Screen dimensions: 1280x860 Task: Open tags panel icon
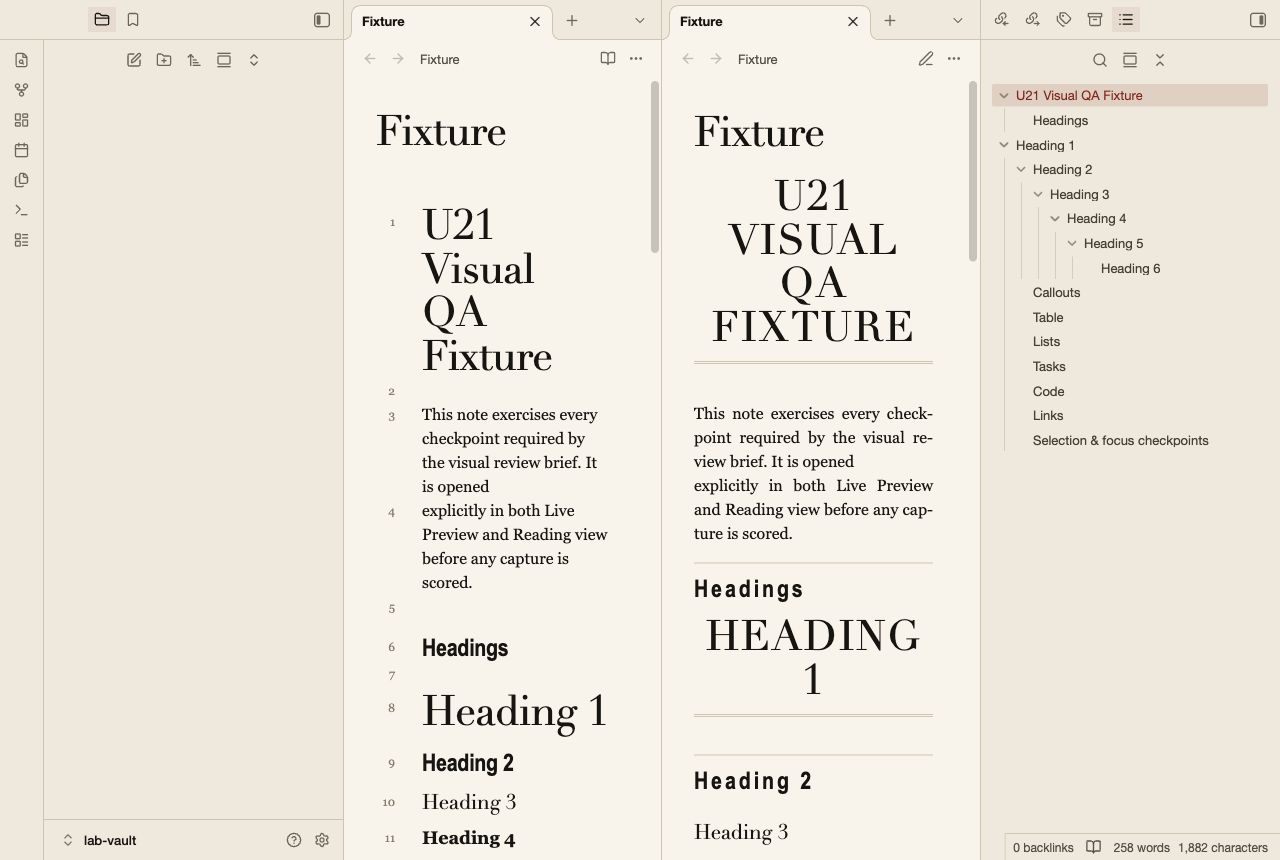pyautogui.click(x=1064, y=20)
